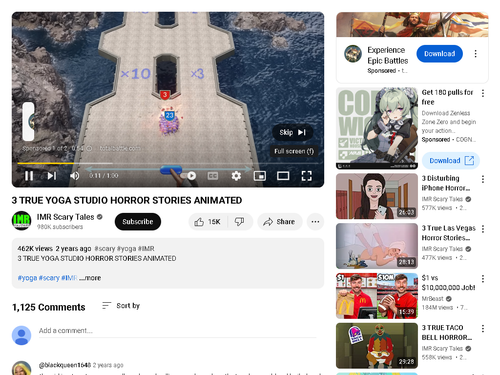This screenshot has height=375, width=500.
Task: Switch to theater mode
Action: point(283,176)
